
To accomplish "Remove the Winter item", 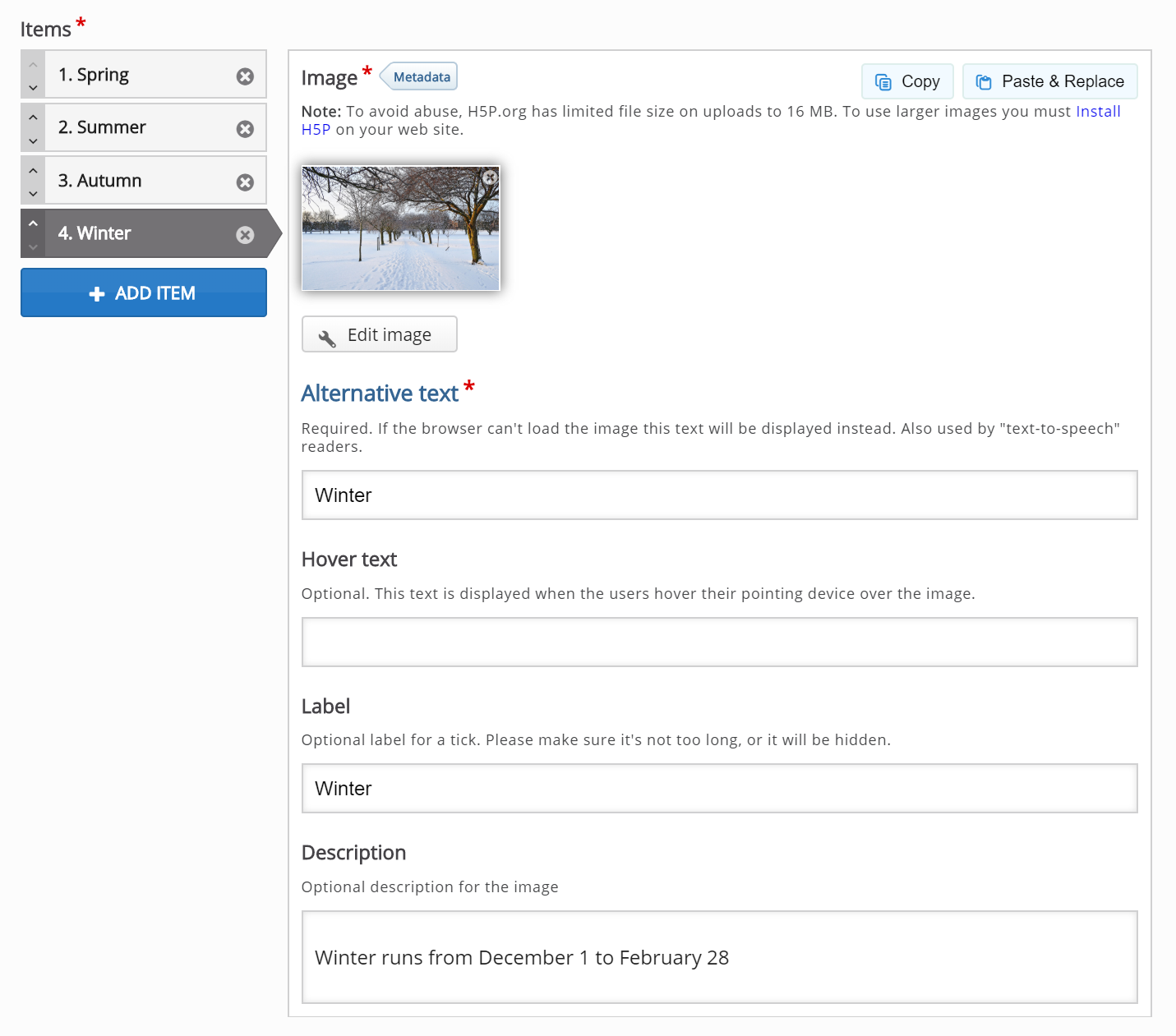I will click(245, 235).
